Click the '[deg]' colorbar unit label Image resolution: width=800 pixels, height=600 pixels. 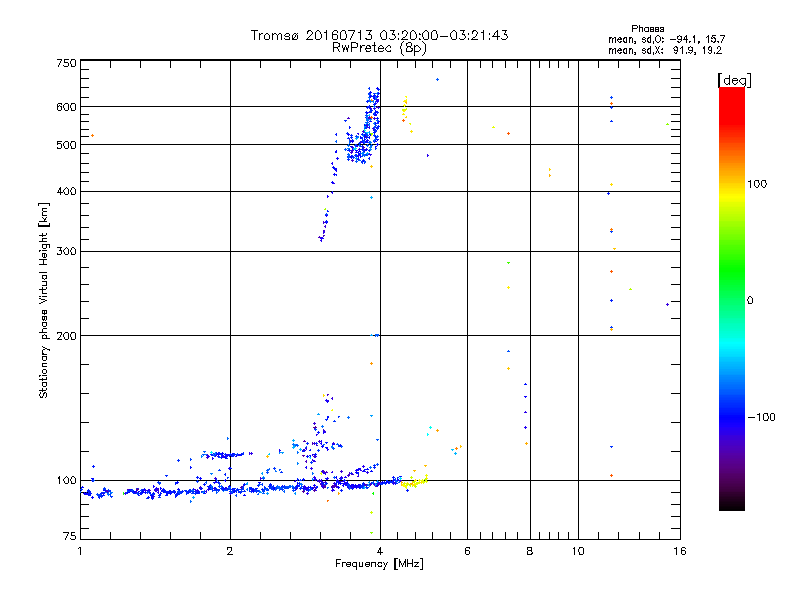734,80
